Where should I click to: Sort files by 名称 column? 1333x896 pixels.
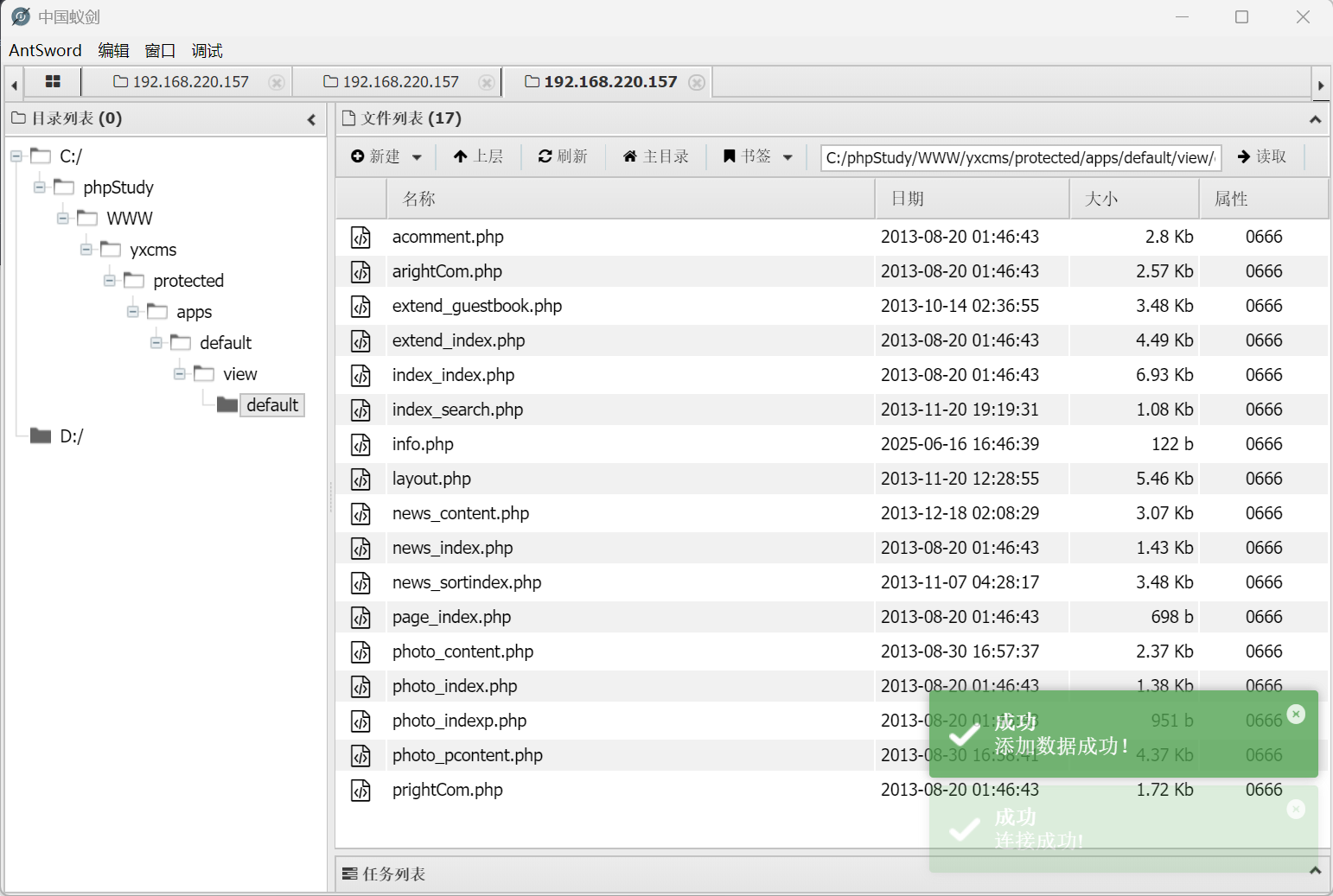pos(629,199)
